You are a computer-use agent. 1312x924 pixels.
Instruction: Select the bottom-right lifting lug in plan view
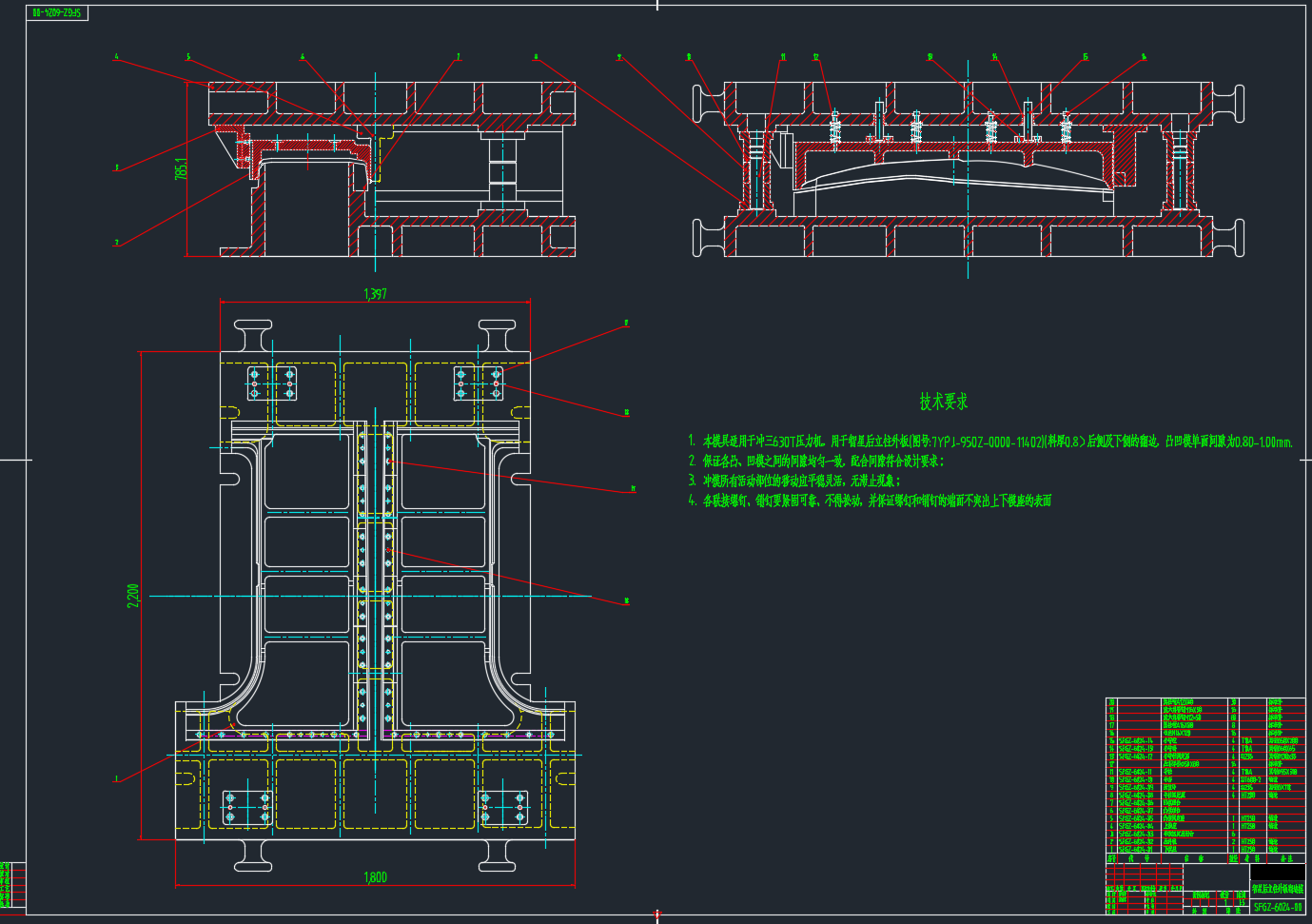point(497,855)
